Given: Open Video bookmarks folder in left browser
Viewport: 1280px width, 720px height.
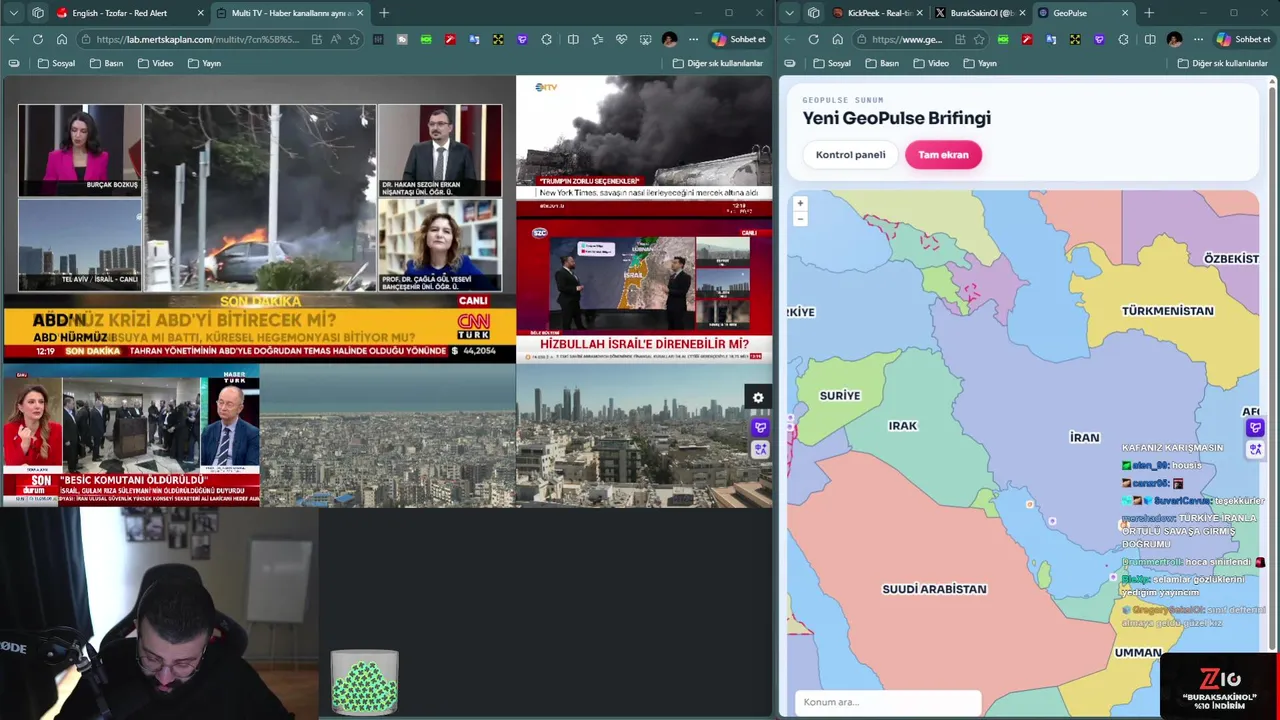Looking at the screenshot, I should pos(156,63).
